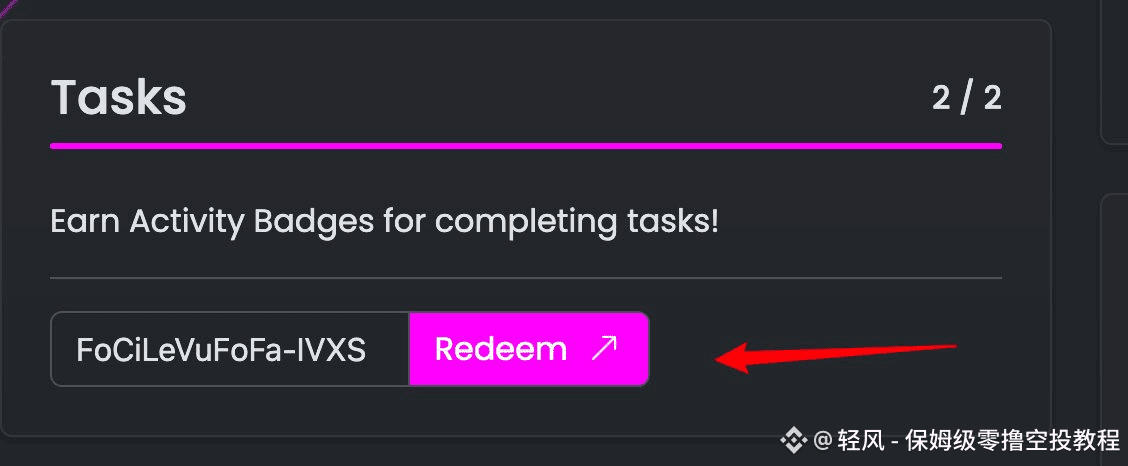Click the Binance diamond logo in the watermark
1128x466 pixels.
794,441
